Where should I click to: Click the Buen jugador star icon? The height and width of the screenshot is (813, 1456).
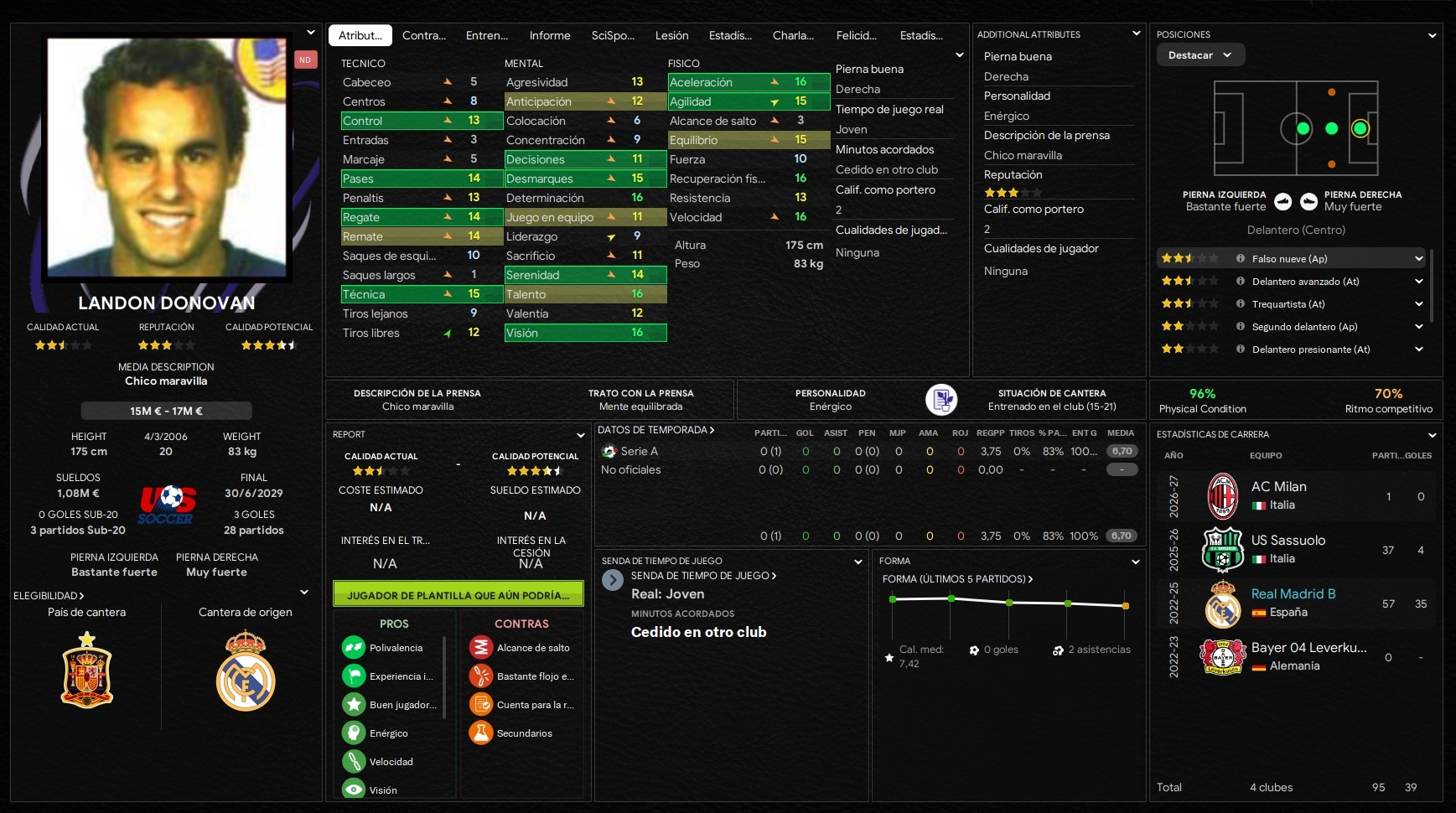[354, 704]
